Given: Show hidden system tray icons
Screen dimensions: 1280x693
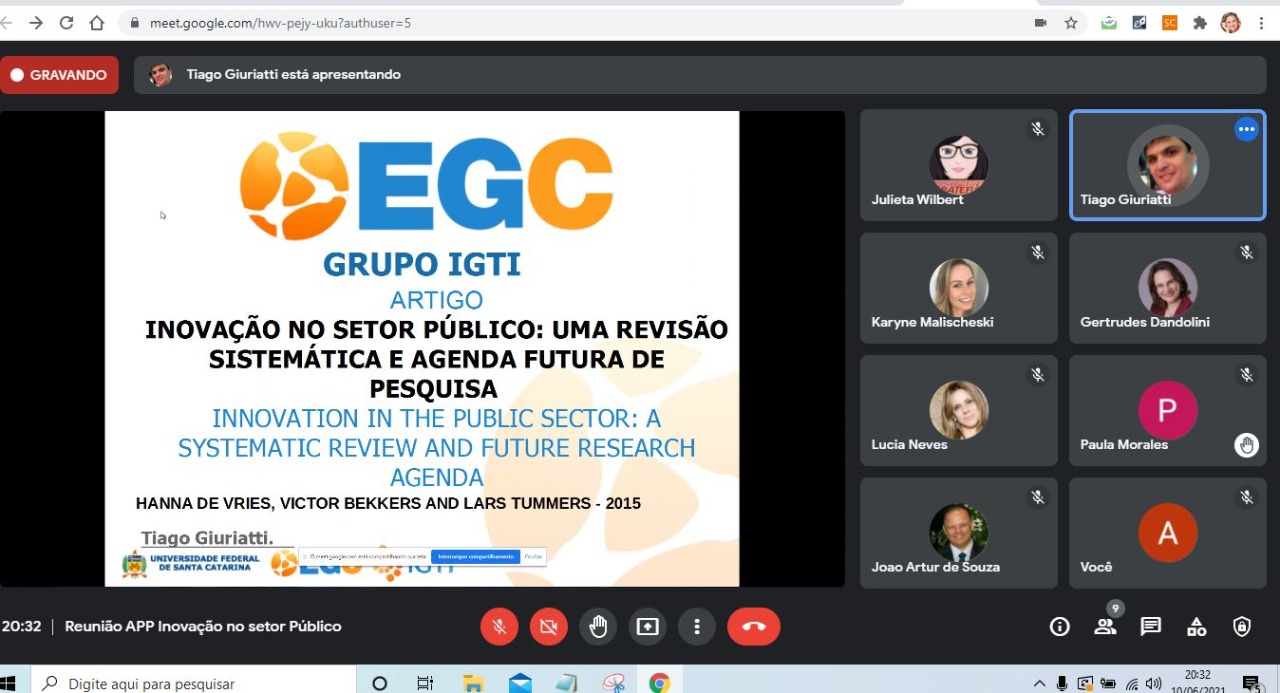Looking at the screenshot, I should coord(1040,684).
